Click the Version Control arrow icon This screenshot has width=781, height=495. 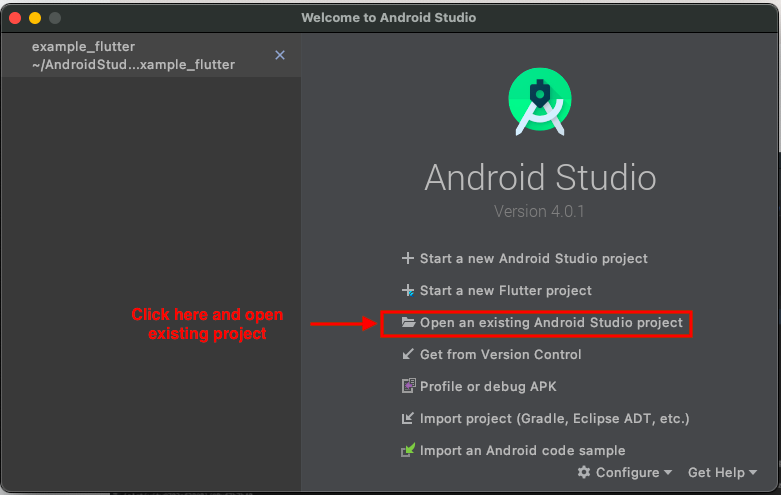click(407, 354)
